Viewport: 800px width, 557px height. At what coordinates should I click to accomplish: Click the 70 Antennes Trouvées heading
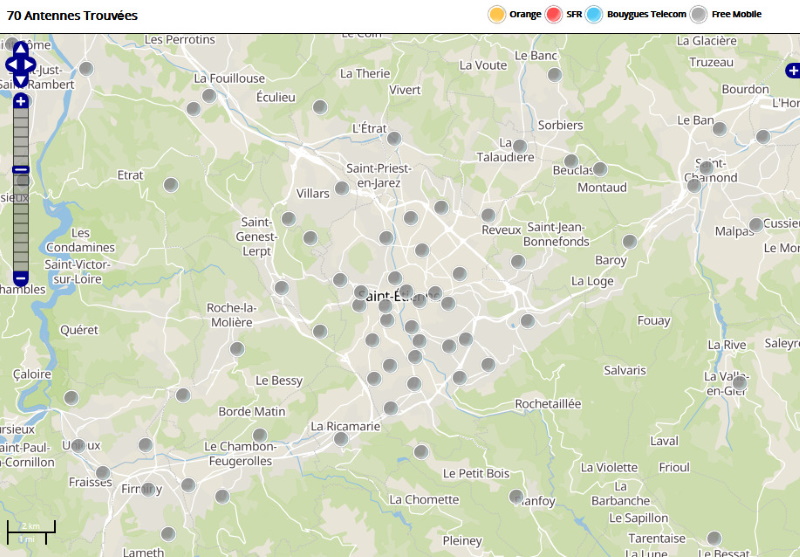(72, 16)
